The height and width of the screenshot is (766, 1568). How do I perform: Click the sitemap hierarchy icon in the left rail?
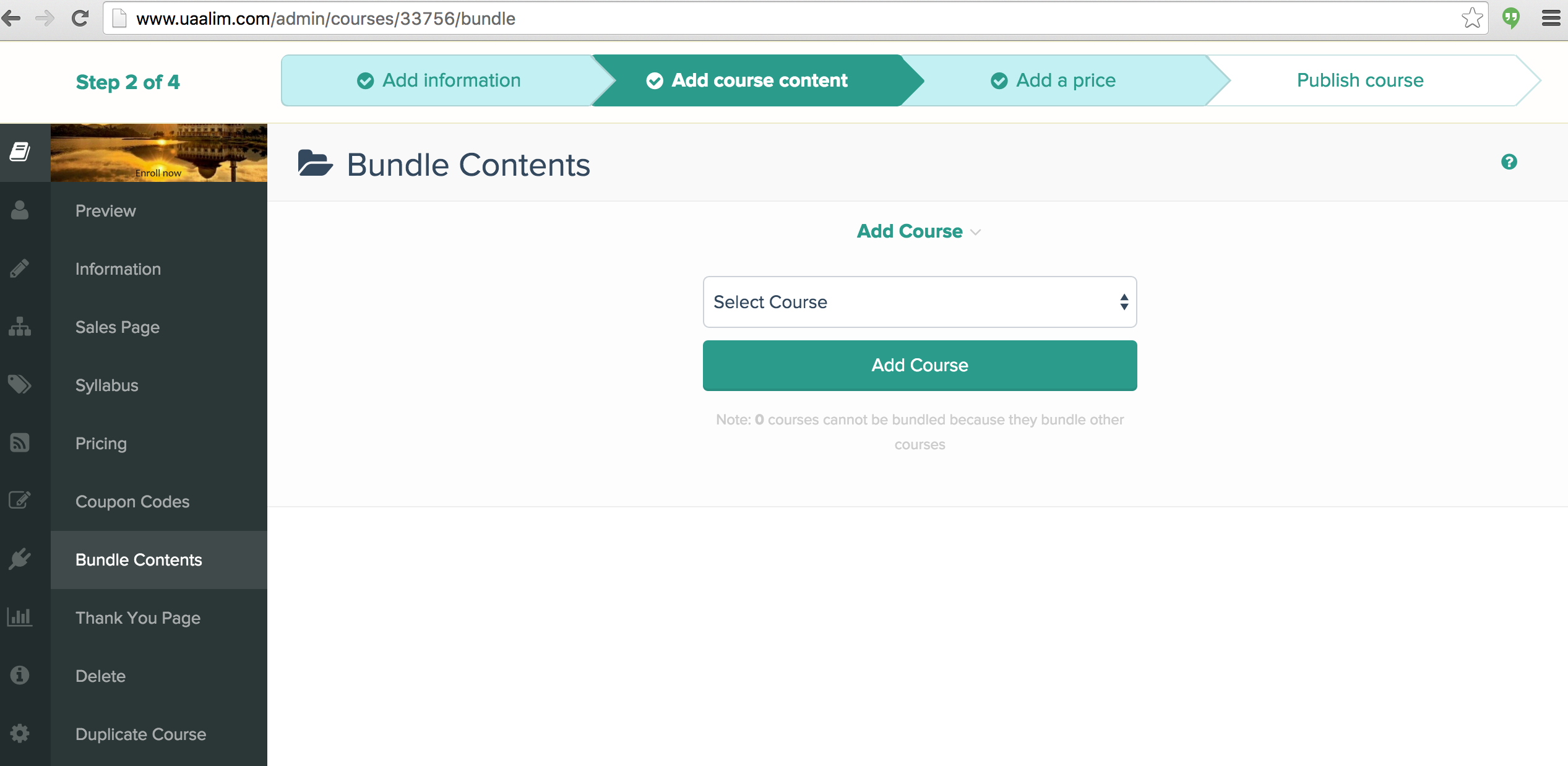[x=20, y=327]
